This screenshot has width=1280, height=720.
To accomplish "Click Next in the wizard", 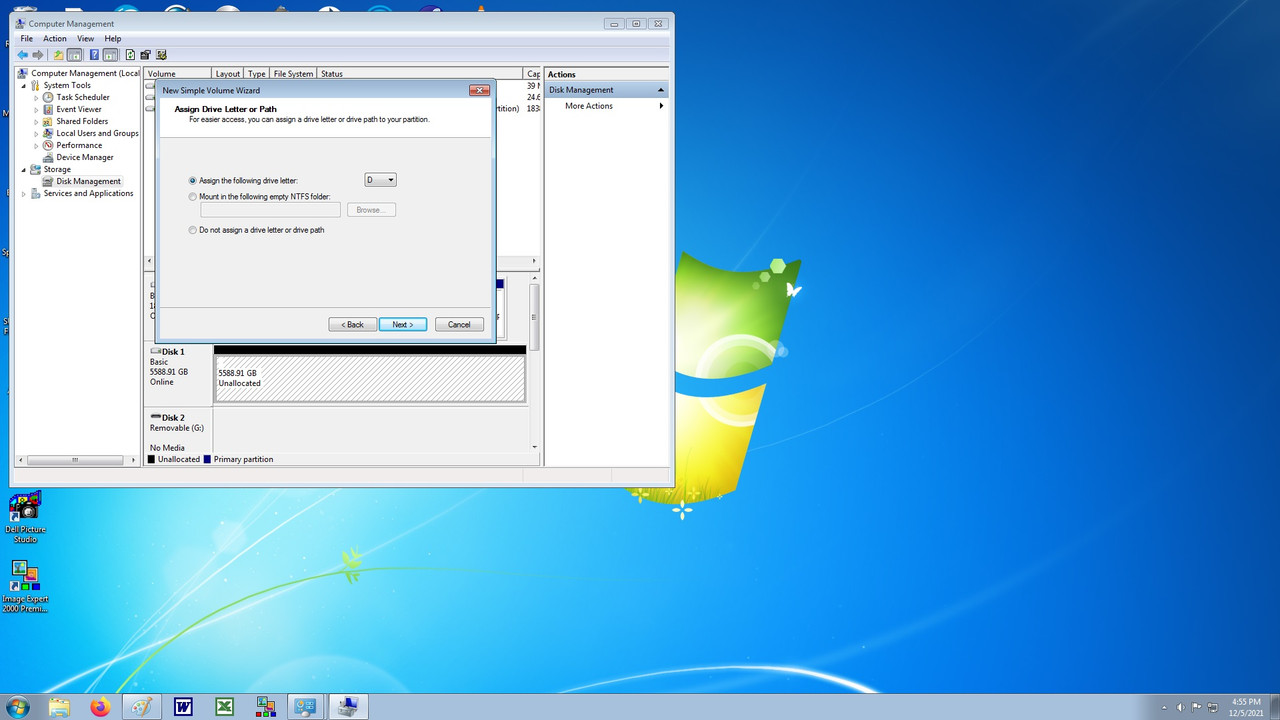I will tap(403, 324).
